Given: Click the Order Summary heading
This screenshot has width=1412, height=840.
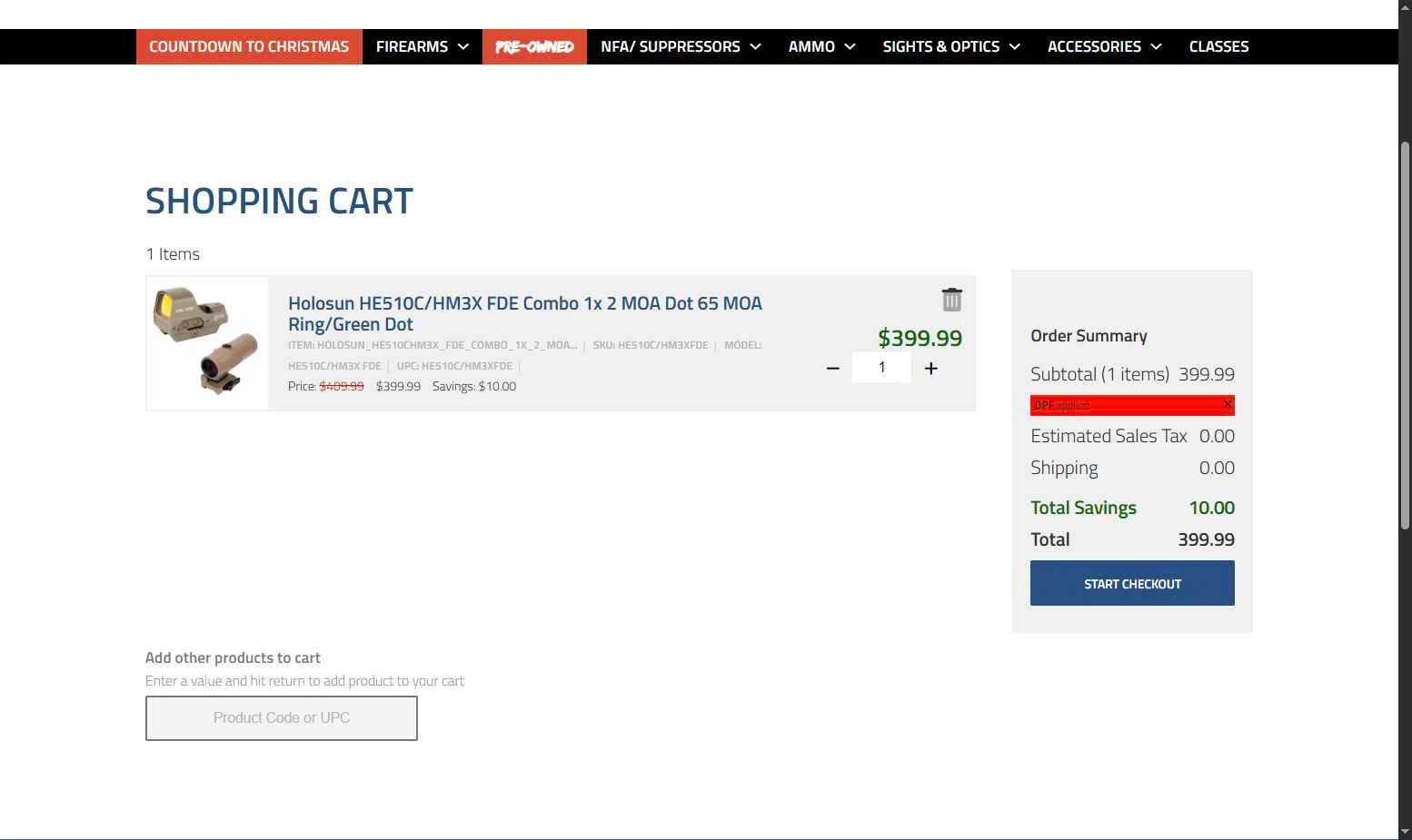Looking at the screenshot, I should pyautogui.click(x=1089, y=336).
